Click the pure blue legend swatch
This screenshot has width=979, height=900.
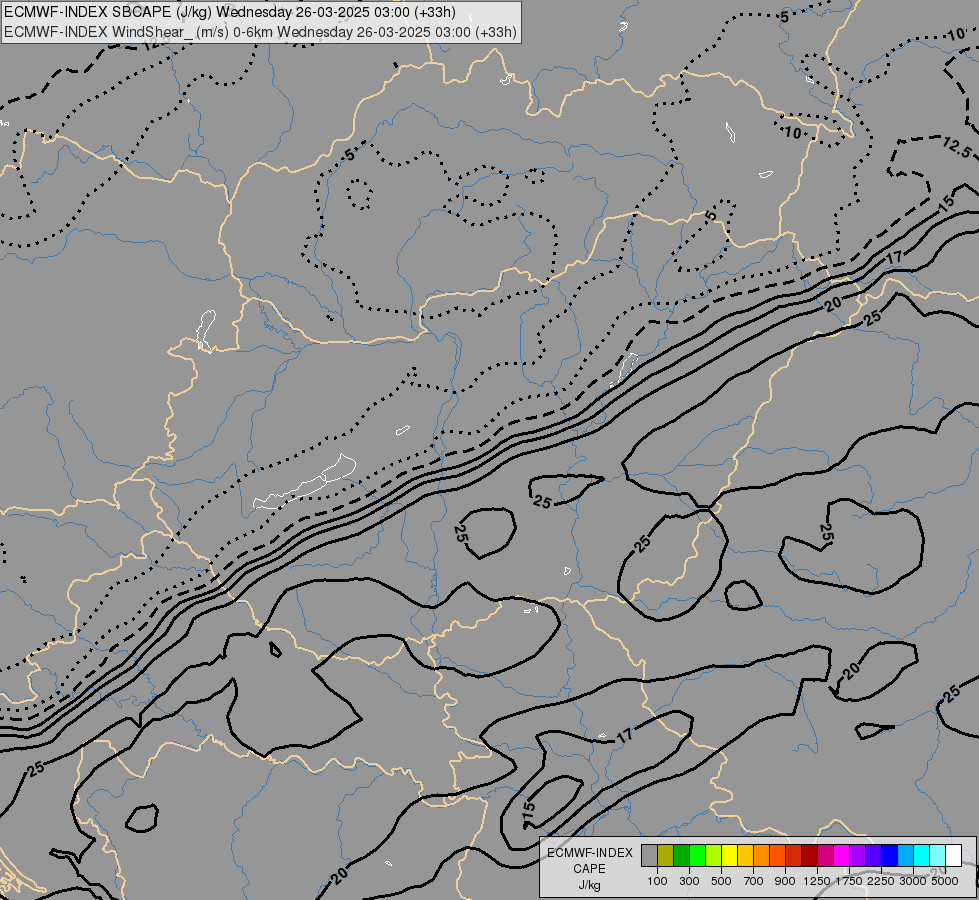click(x=890, y=855)
